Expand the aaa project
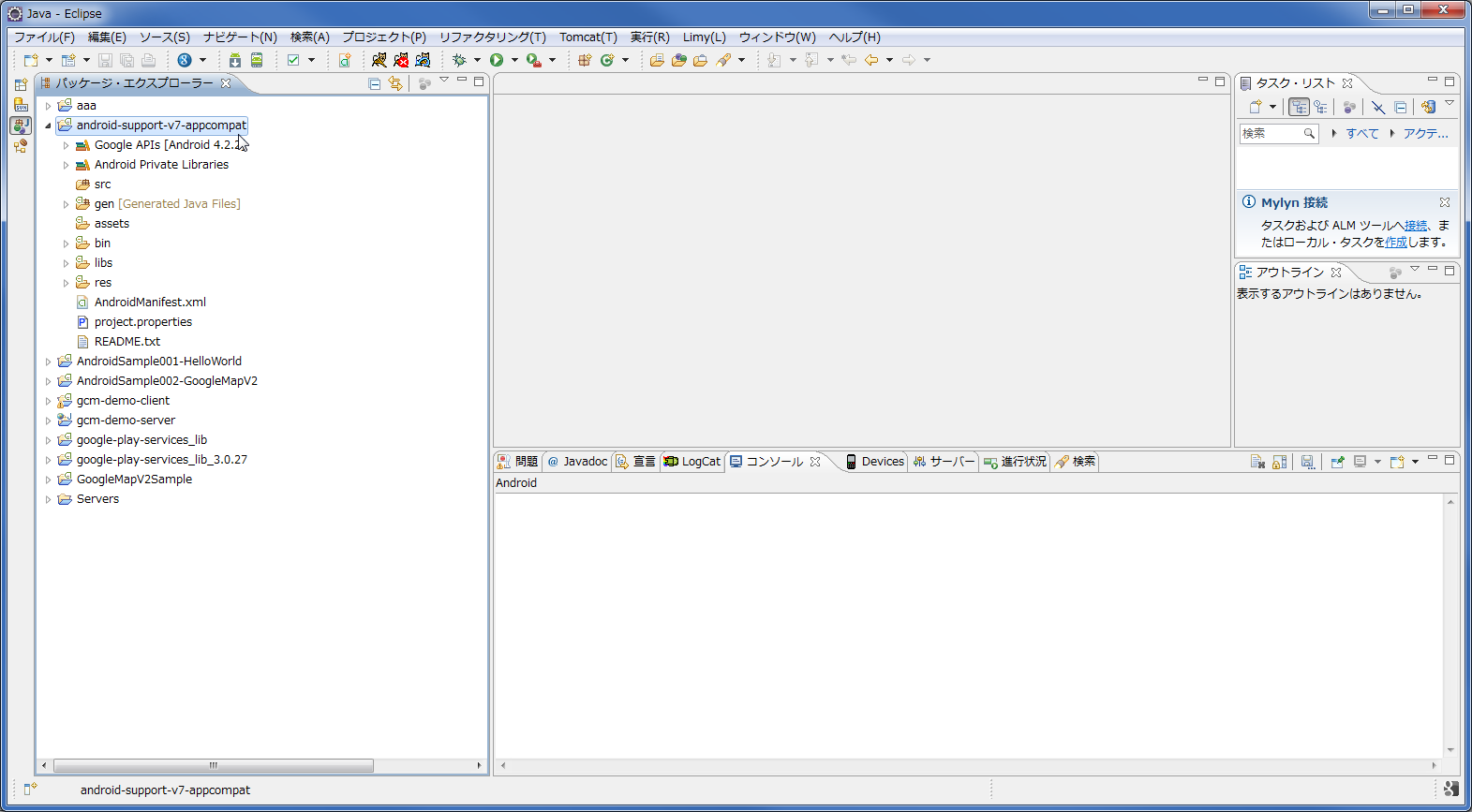This screenshot has height=812, width=1472. tap(48, 106)
